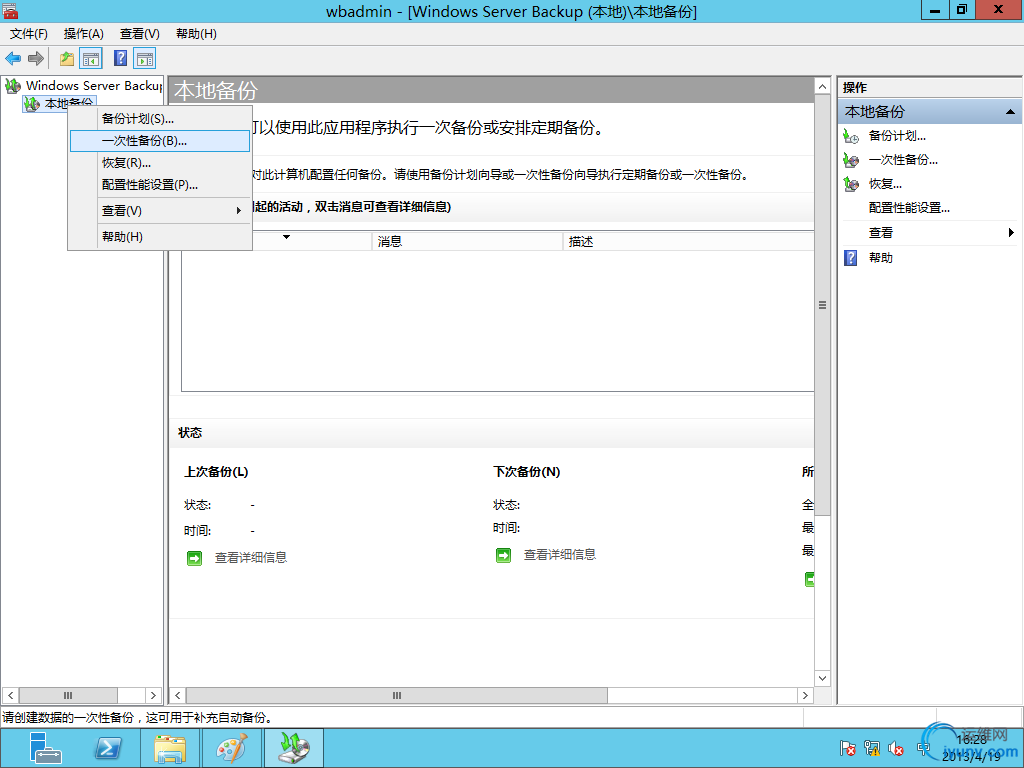
Task: Click the network tray icon
Action: tap(872, 748)
